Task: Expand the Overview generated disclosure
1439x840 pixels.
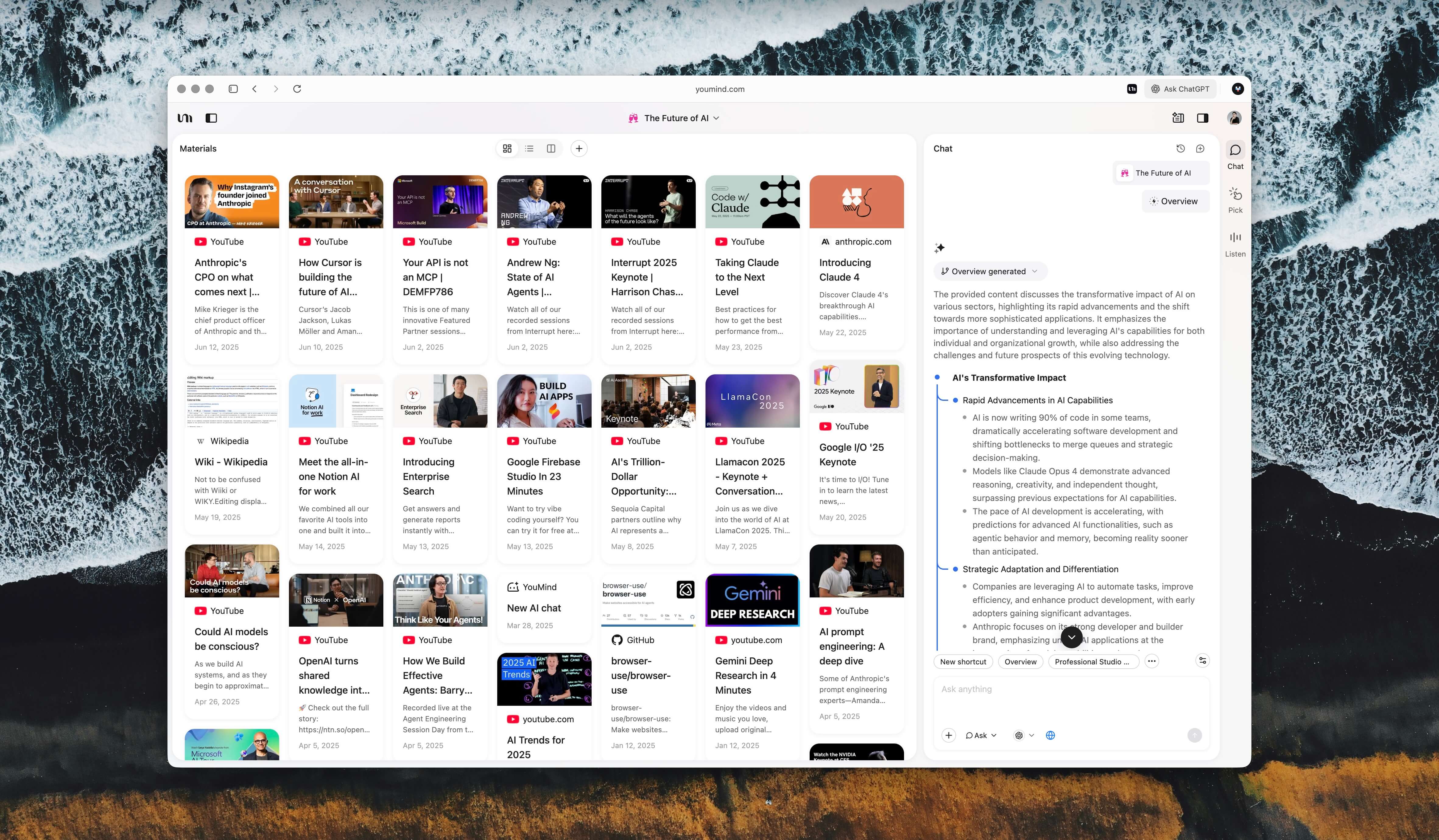Action: (990, 271)
